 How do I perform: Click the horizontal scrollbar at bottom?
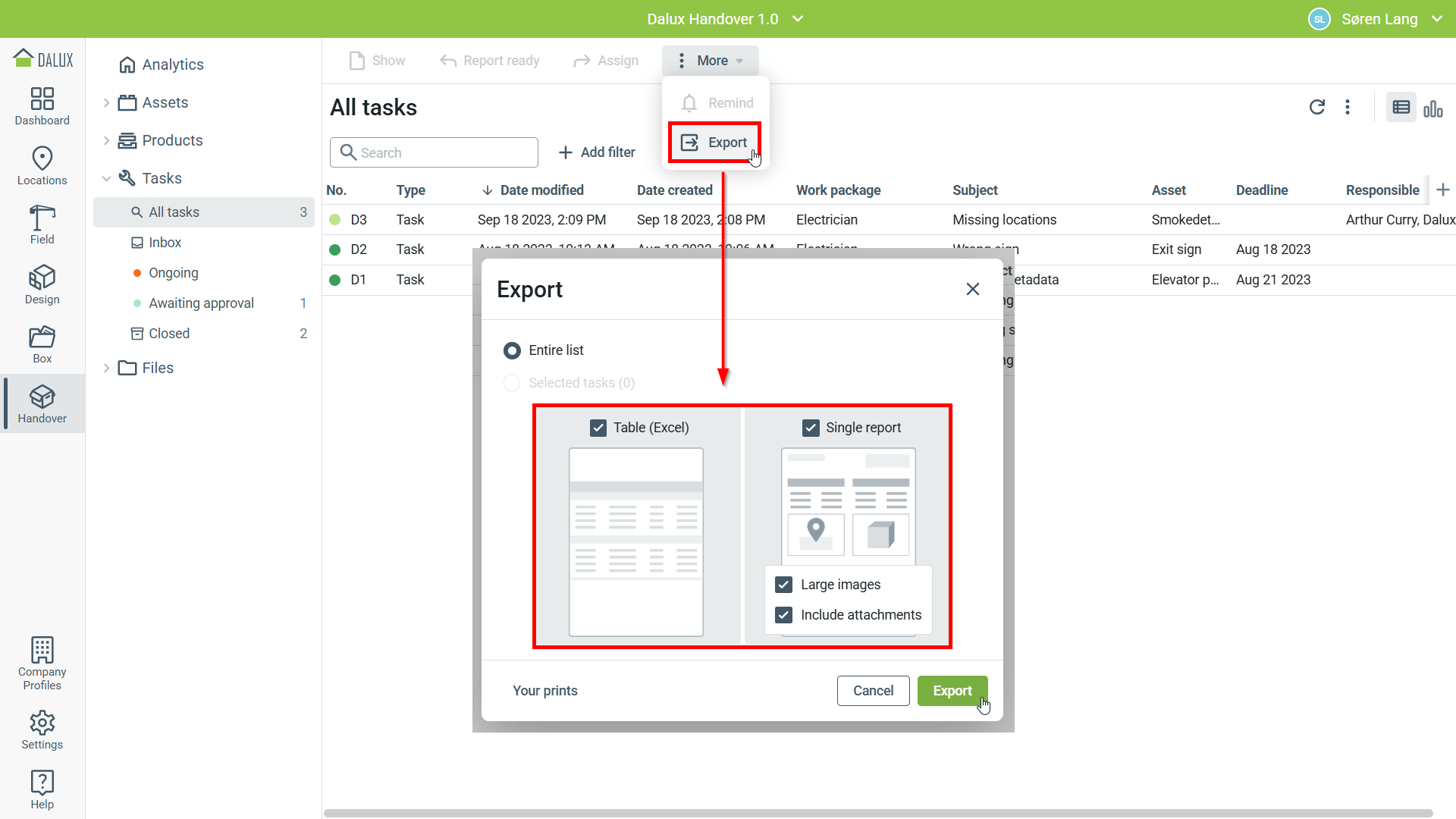coord(878,814)
